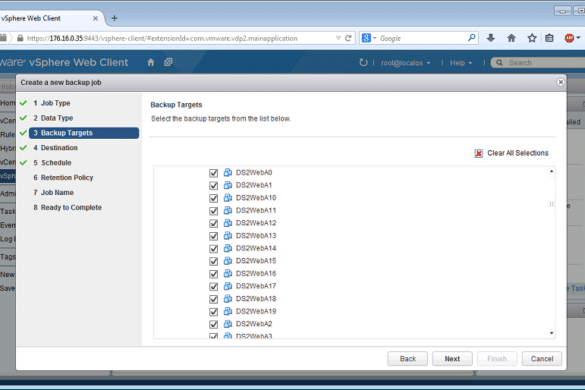Viewport: 585px width, 390px height.
Task: Open a new browser tab with plus
Action: coord(115,18)
